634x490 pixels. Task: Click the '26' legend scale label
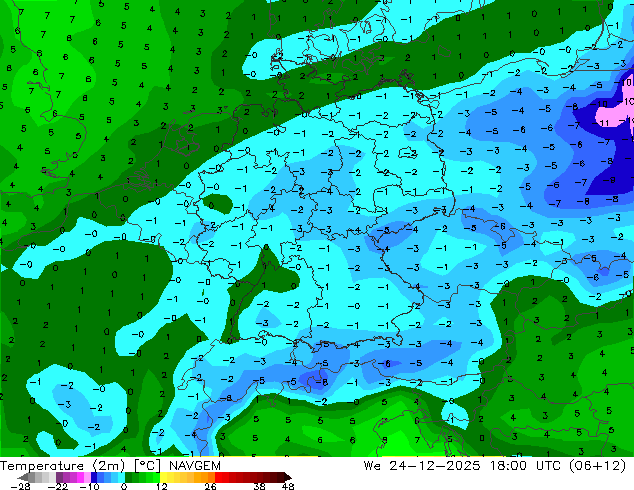tap(210, 486)
